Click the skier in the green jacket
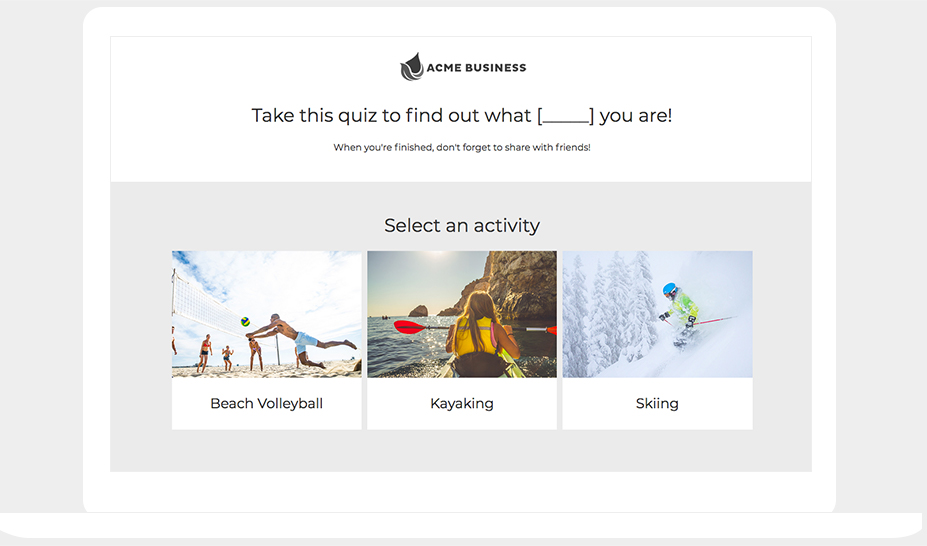The height and width of the screenshot is (546, 927). tap(681, 312)
